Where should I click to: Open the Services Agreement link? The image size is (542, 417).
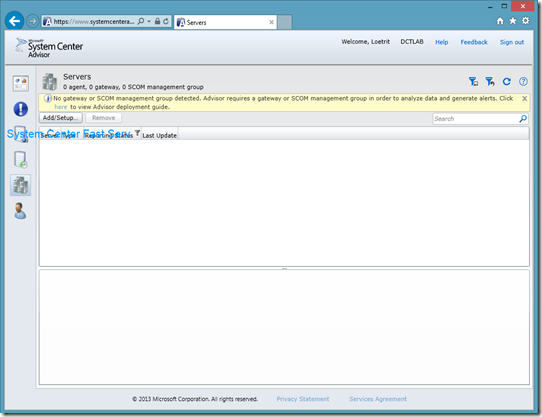tap(378, 399)
